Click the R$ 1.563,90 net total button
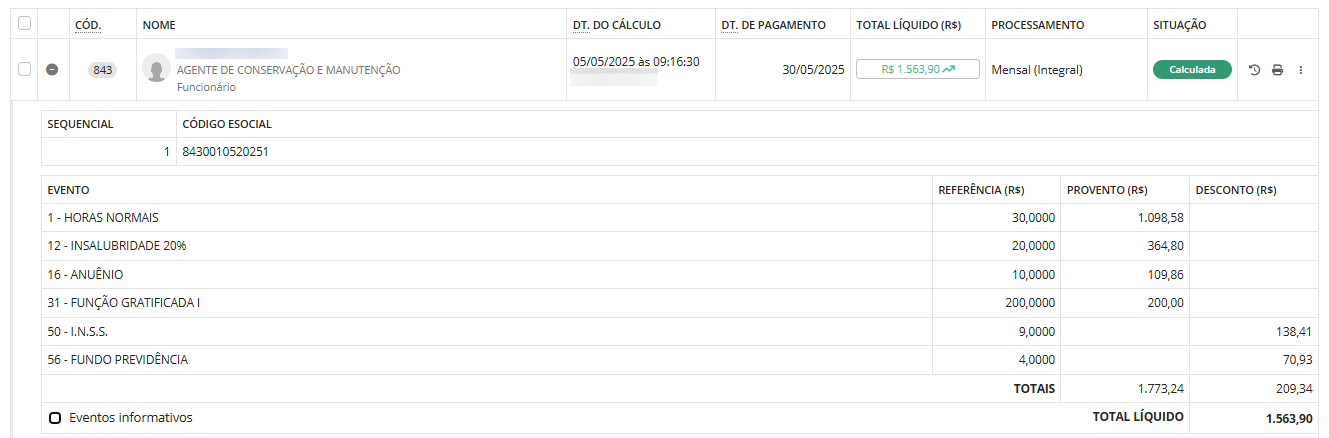This screenshot has height=438, width=1329. coord(917,70)
